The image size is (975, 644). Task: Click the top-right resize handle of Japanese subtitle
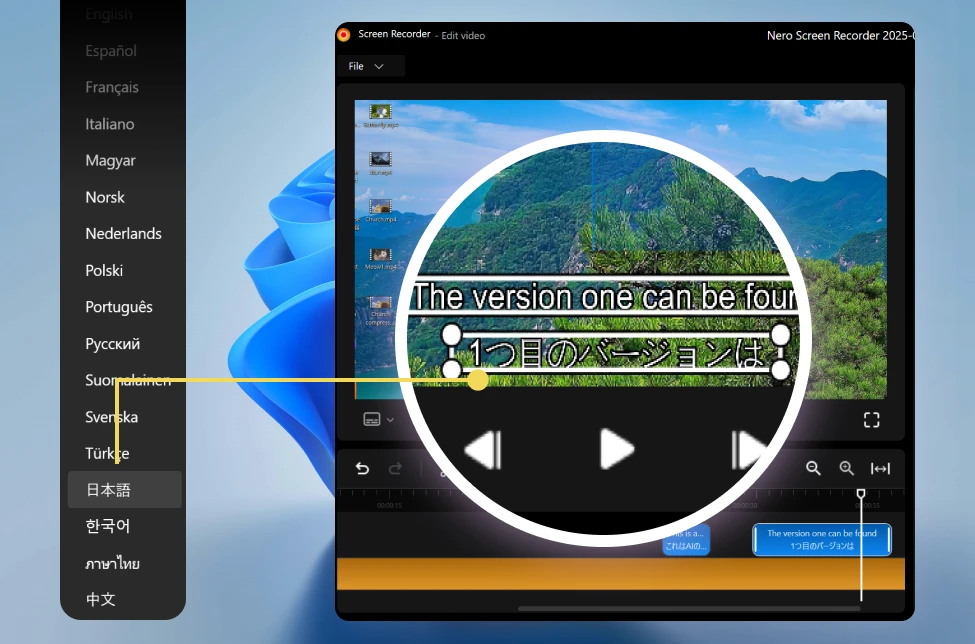pos(780,335)
